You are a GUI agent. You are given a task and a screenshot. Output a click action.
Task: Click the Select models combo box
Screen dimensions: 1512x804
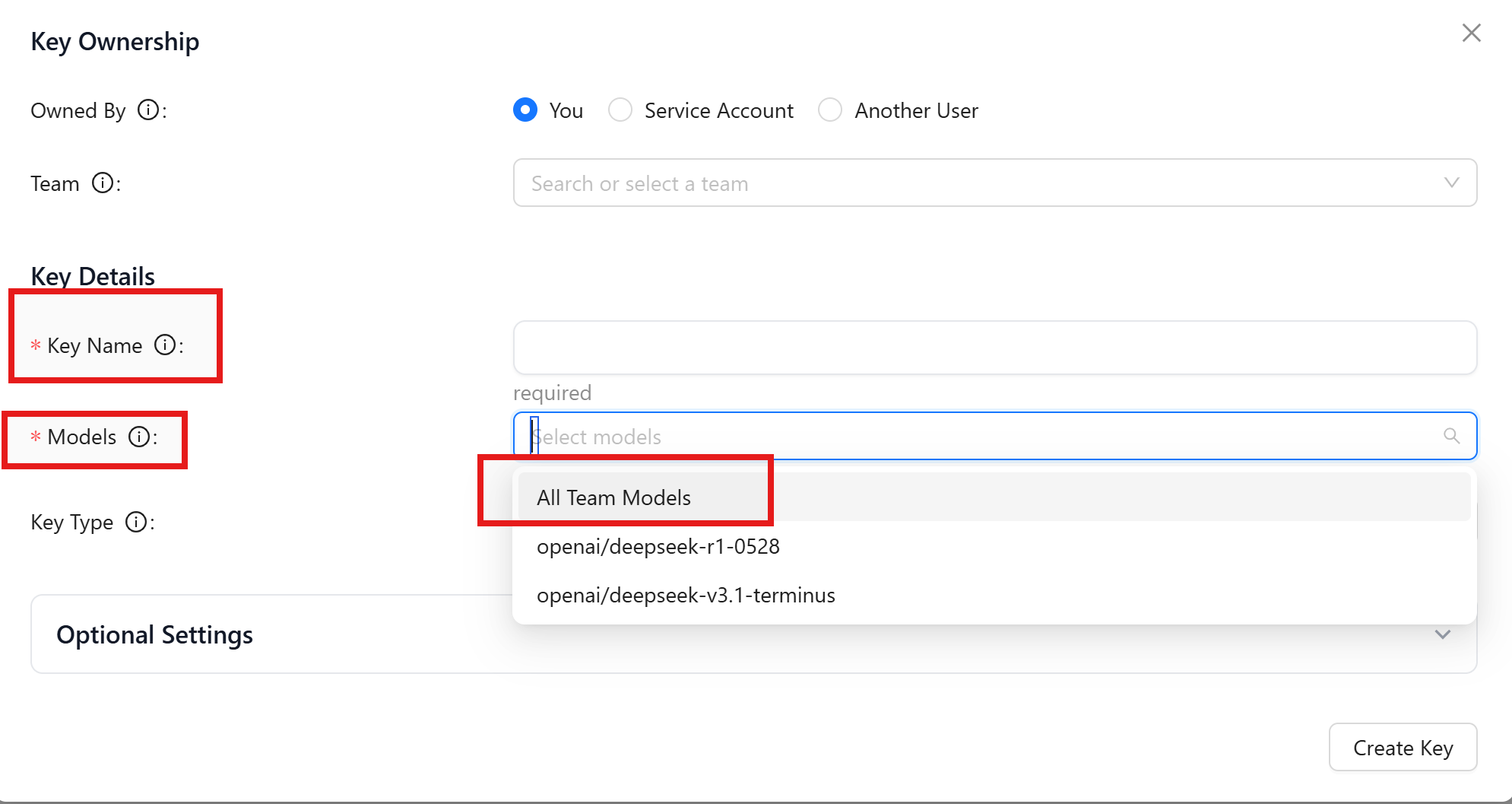[x=981, y=437]
